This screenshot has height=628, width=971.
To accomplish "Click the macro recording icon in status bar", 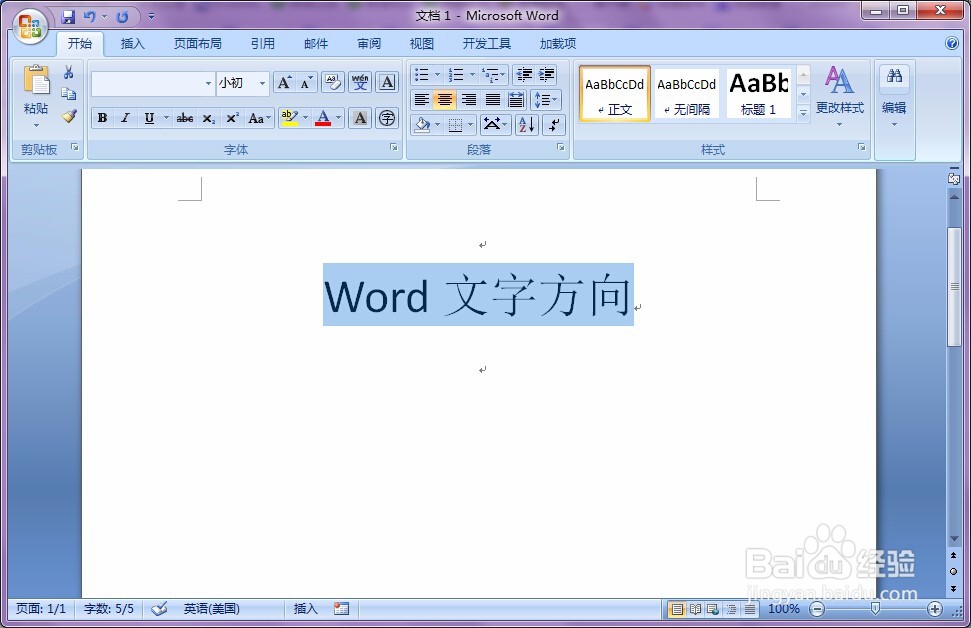I will (341, 609).
